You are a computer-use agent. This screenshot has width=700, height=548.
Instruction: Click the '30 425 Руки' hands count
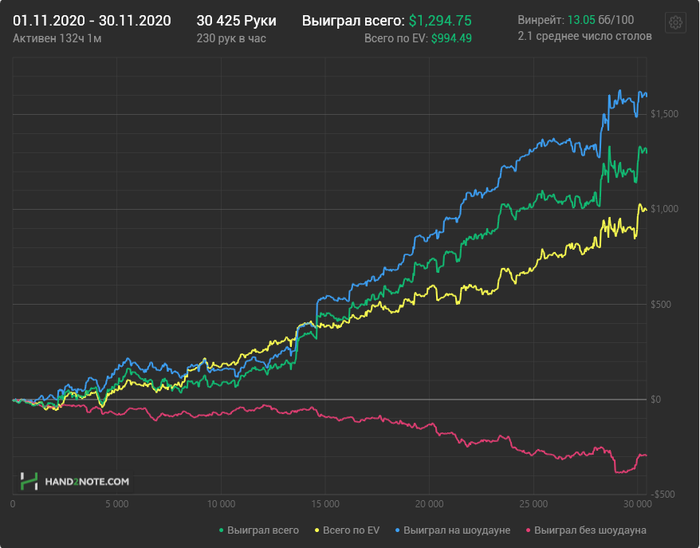(x=237, y=21)
